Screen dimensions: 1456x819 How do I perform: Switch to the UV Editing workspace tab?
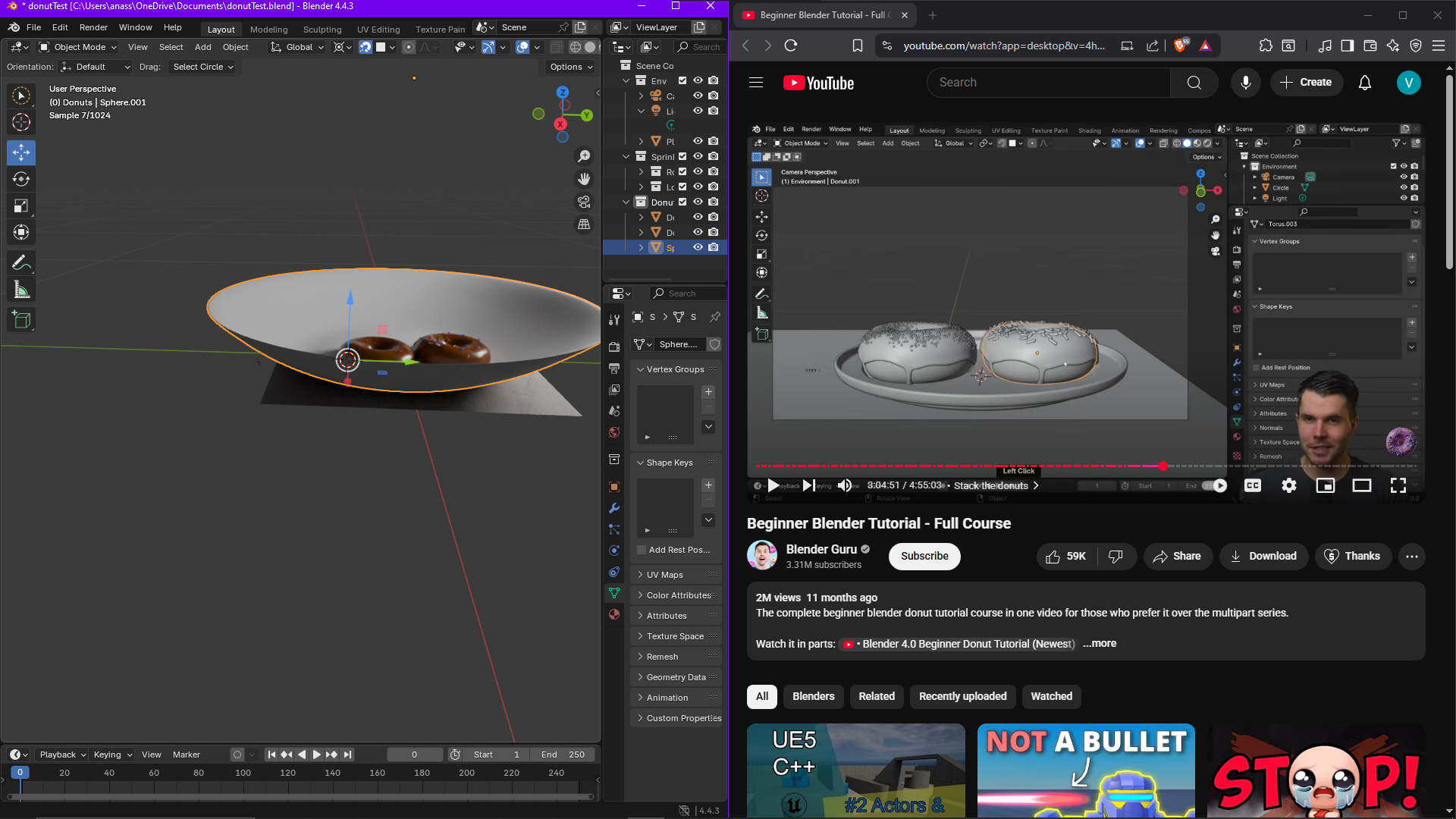(x=378, y=30)
